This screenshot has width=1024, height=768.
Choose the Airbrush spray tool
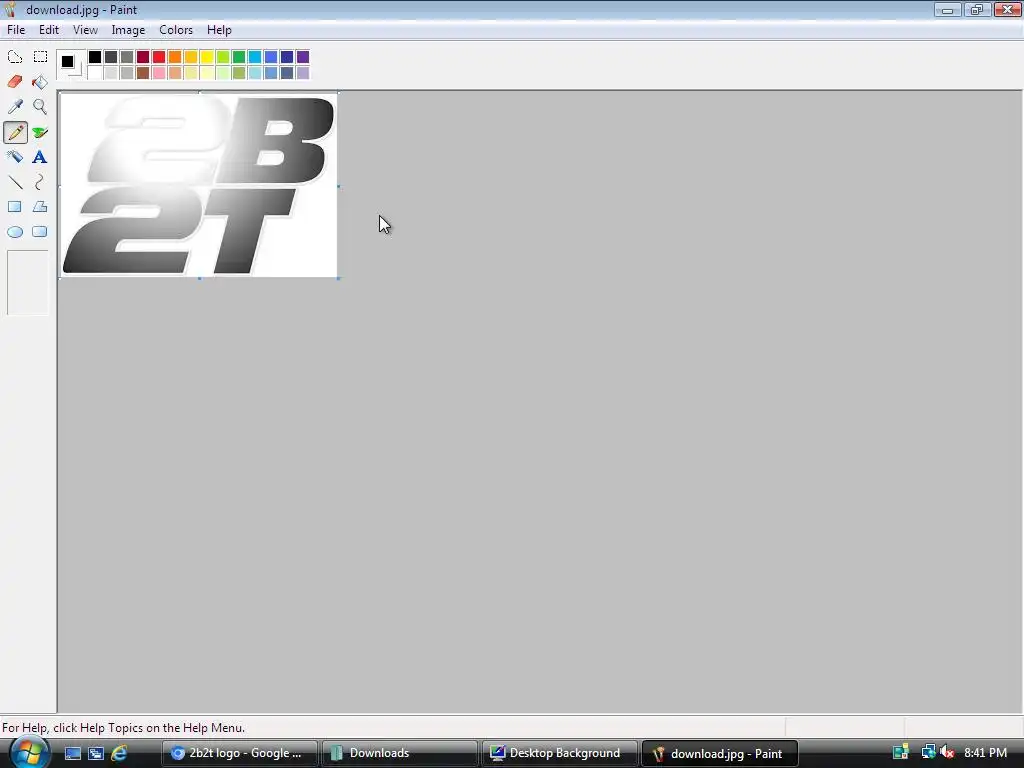pyautogui.click(x=15, y=157)
